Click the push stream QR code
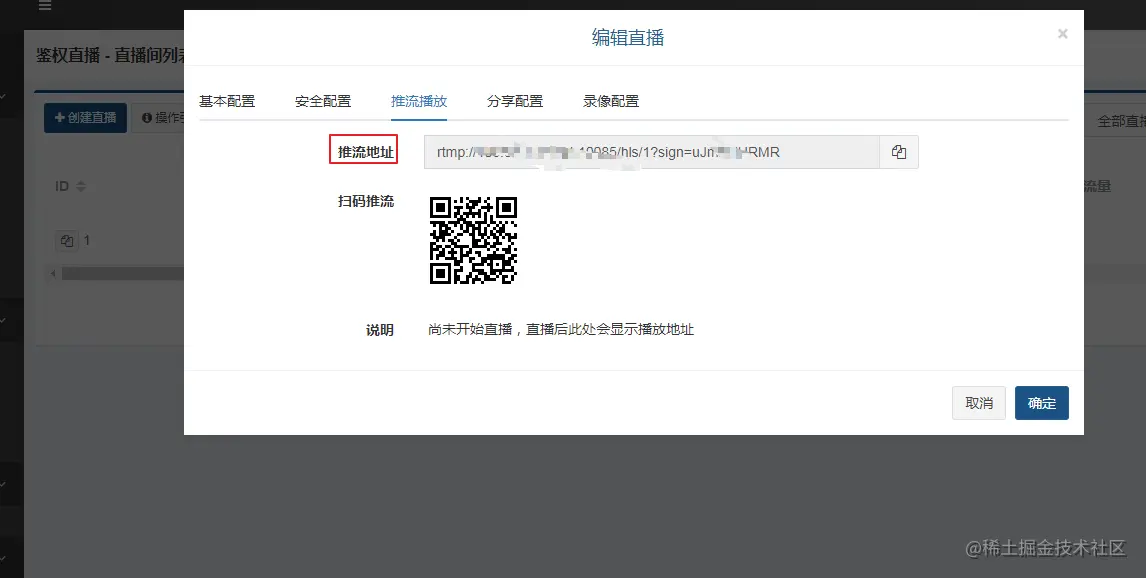The height and width of the screenshot is (578, 1146). 473,240
